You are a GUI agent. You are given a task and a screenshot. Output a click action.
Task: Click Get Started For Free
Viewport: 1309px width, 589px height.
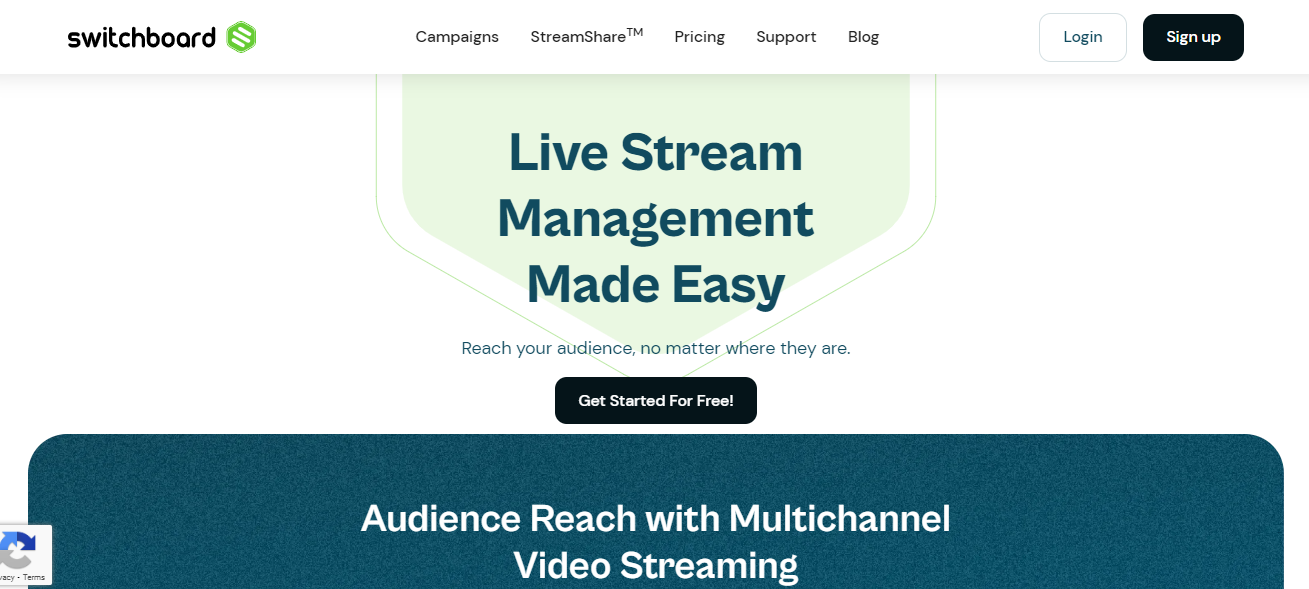655,400
